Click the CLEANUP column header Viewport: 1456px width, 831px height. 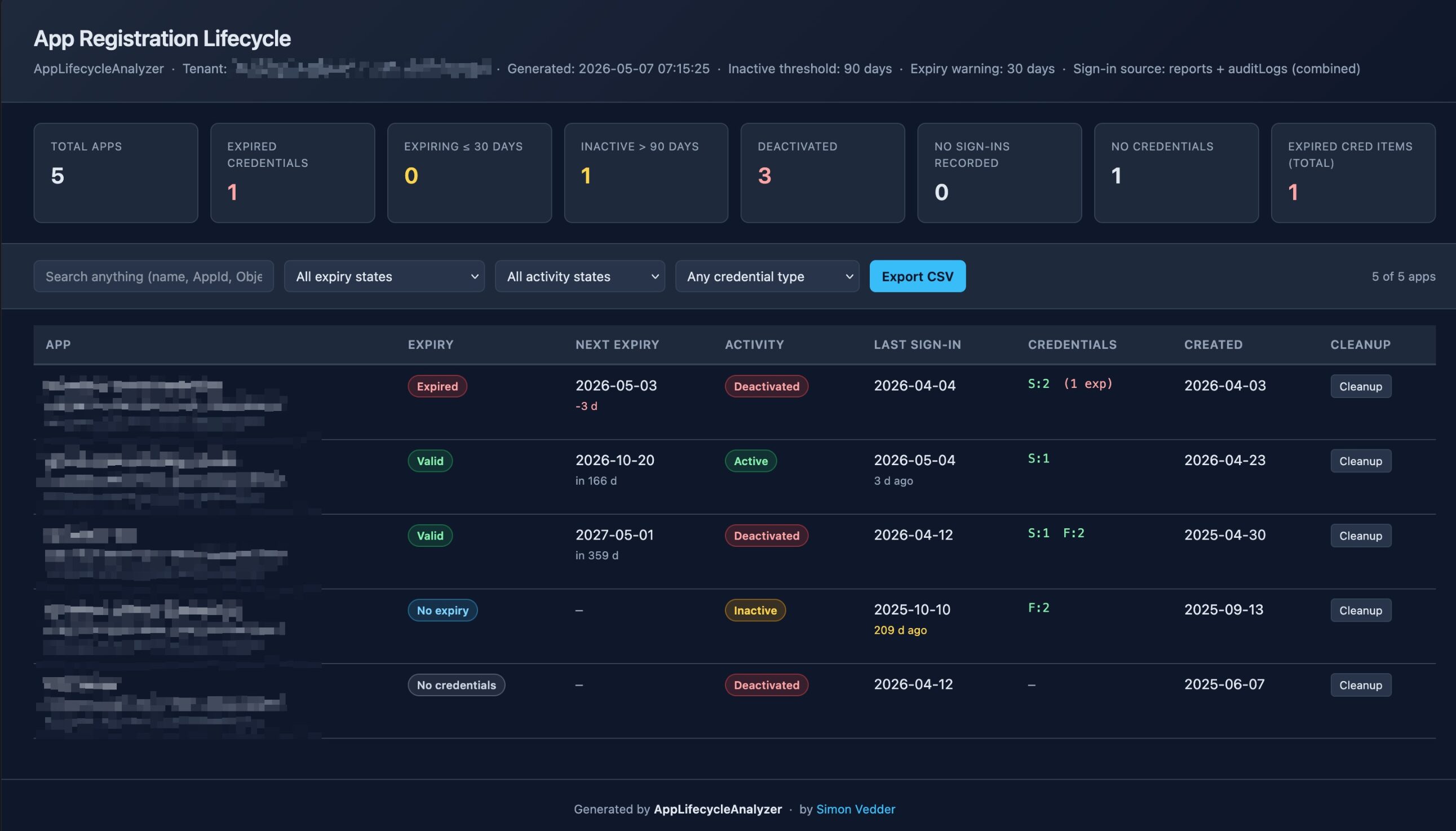[1360, 344]
